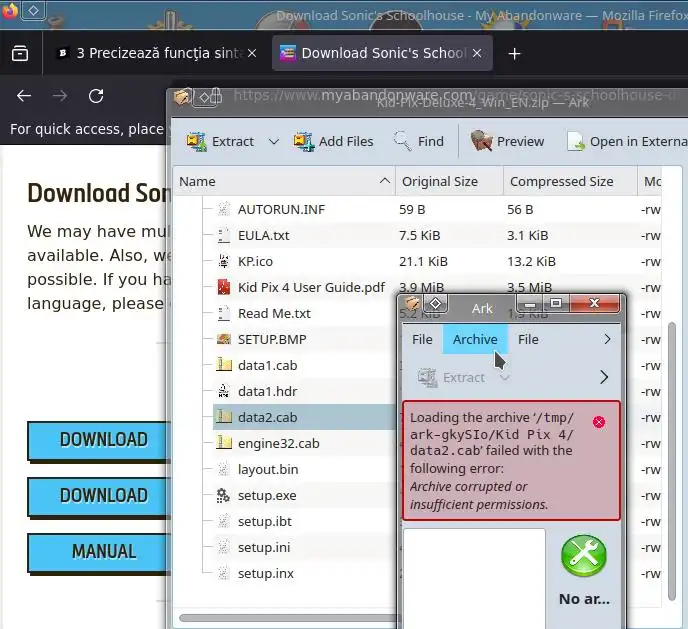The height and width of the screenshot is (629, 688).
Task: Click the second DOWNLOAD button on webpage
Action: click(x=99, y=496)
